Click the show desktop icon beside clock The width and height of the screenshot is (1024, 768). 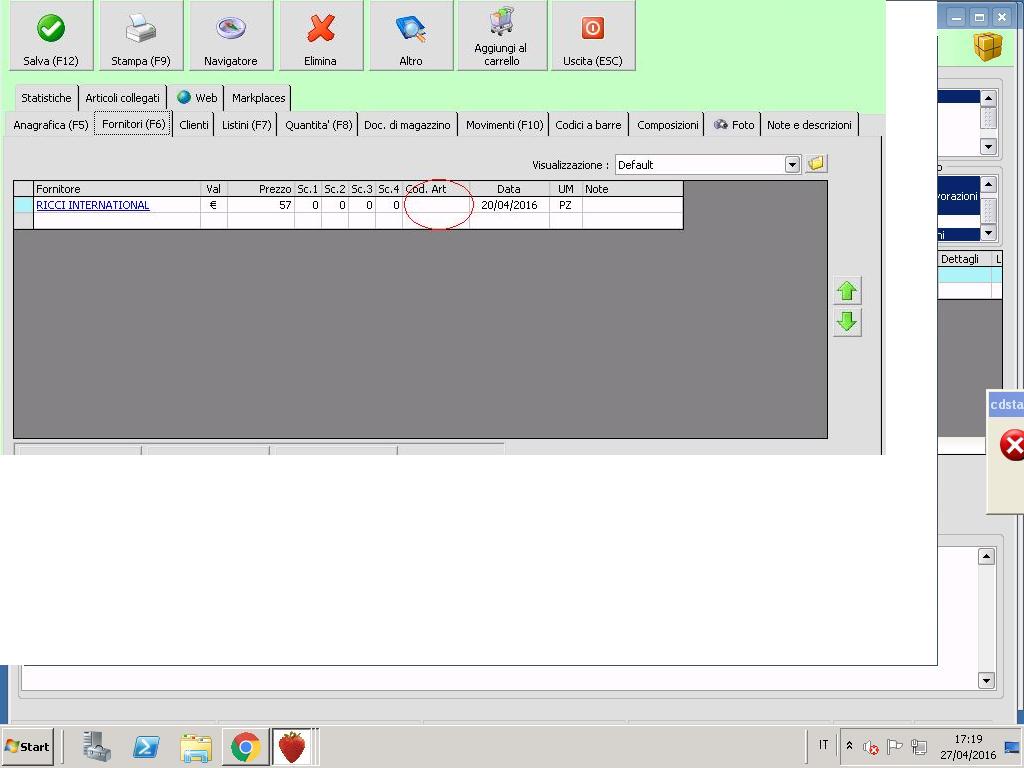pos(1014,746)
